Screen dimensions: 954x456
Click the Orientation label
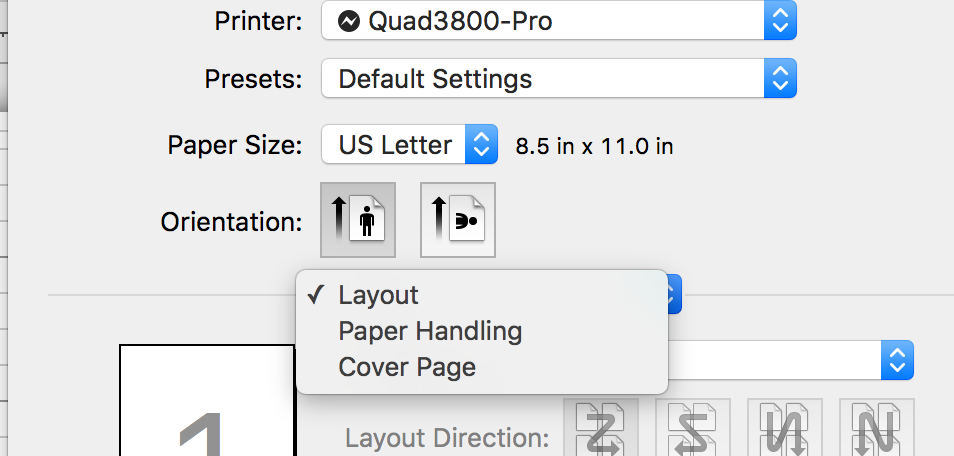click(231, 221)
